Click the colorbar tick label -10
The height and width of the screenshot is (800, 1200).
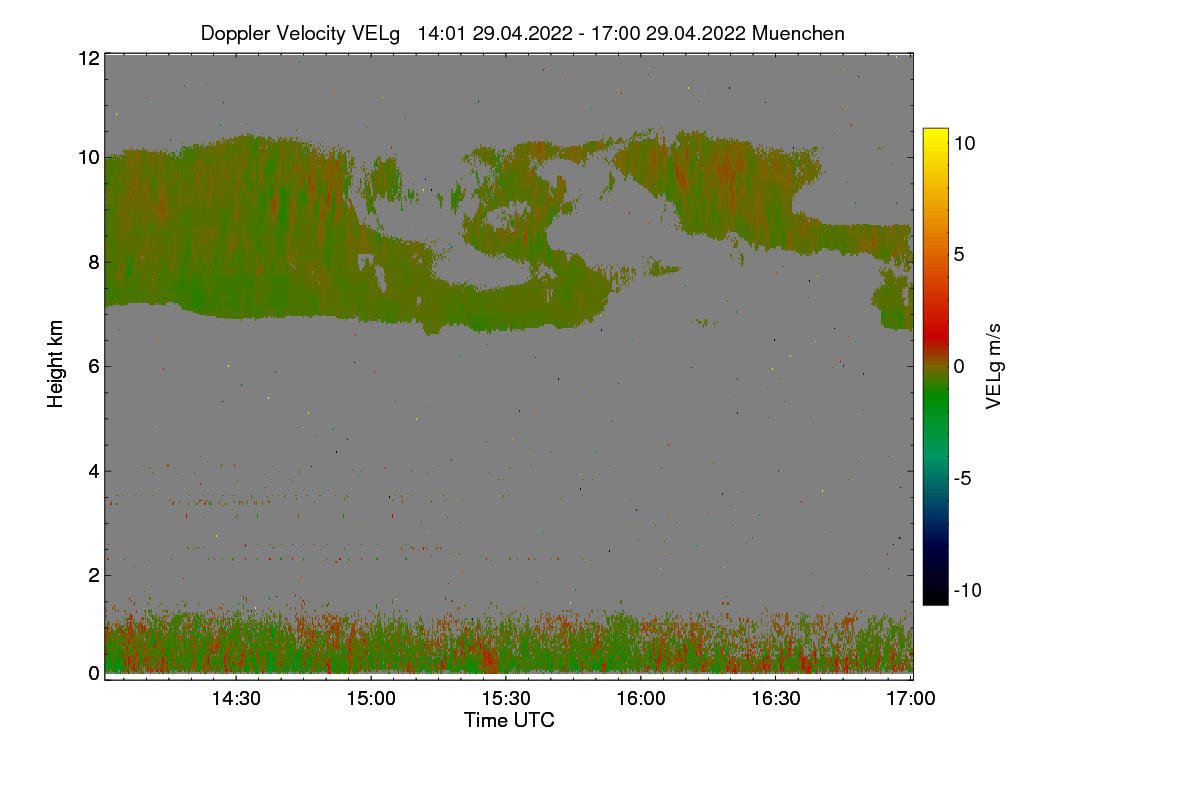coord(967,590)
